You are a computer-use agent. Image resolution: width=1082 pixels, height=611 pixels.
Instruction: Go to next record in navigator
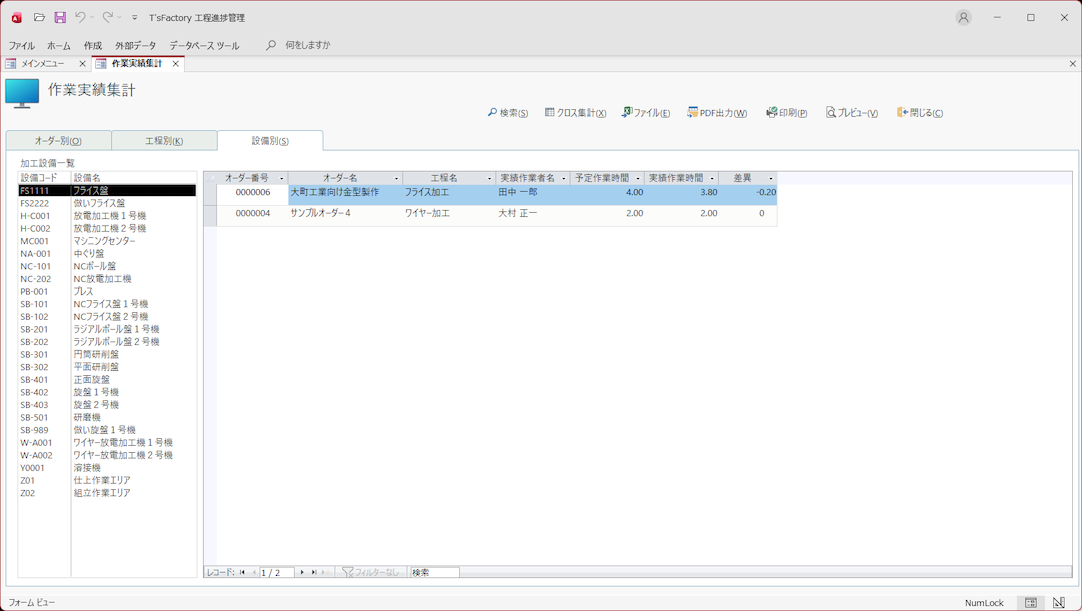click(302, 573)
